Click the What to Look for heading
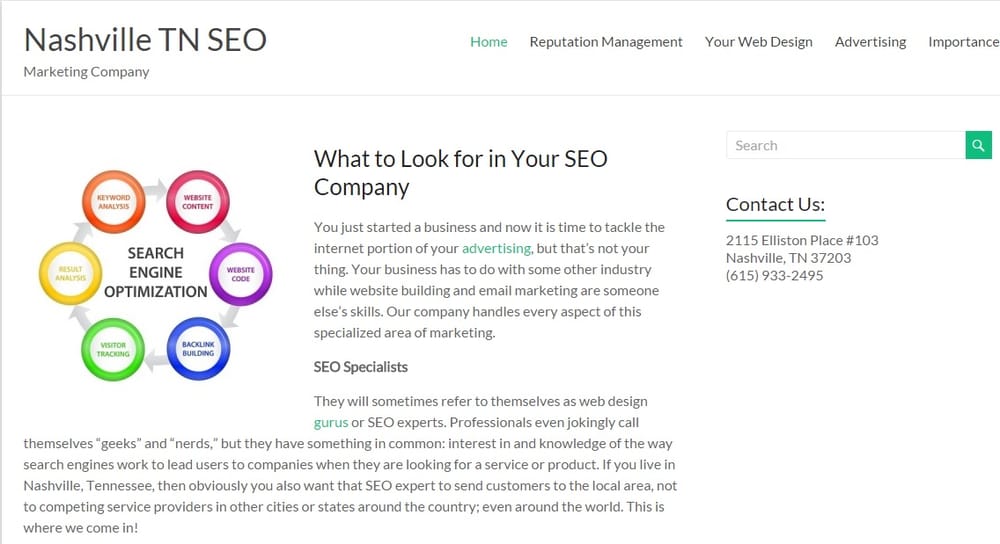1000x544 pixels. point(460,172)
